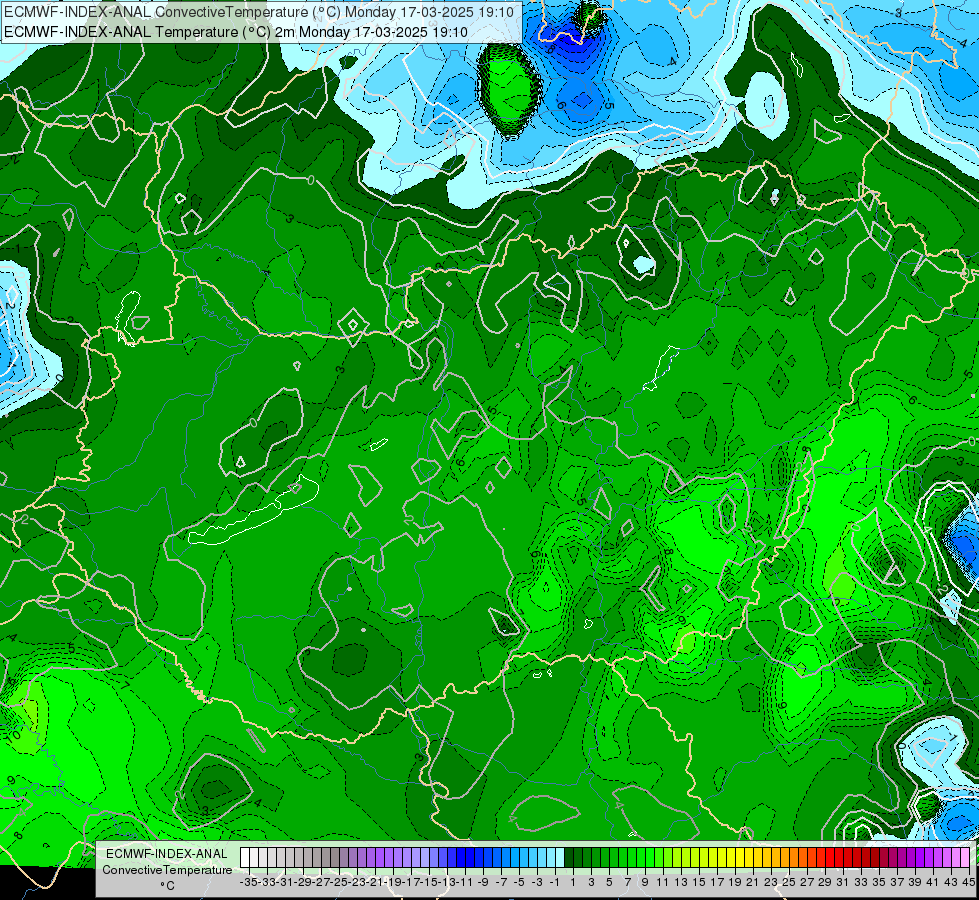Click the °C unit label in the legend

coord(167,886)
